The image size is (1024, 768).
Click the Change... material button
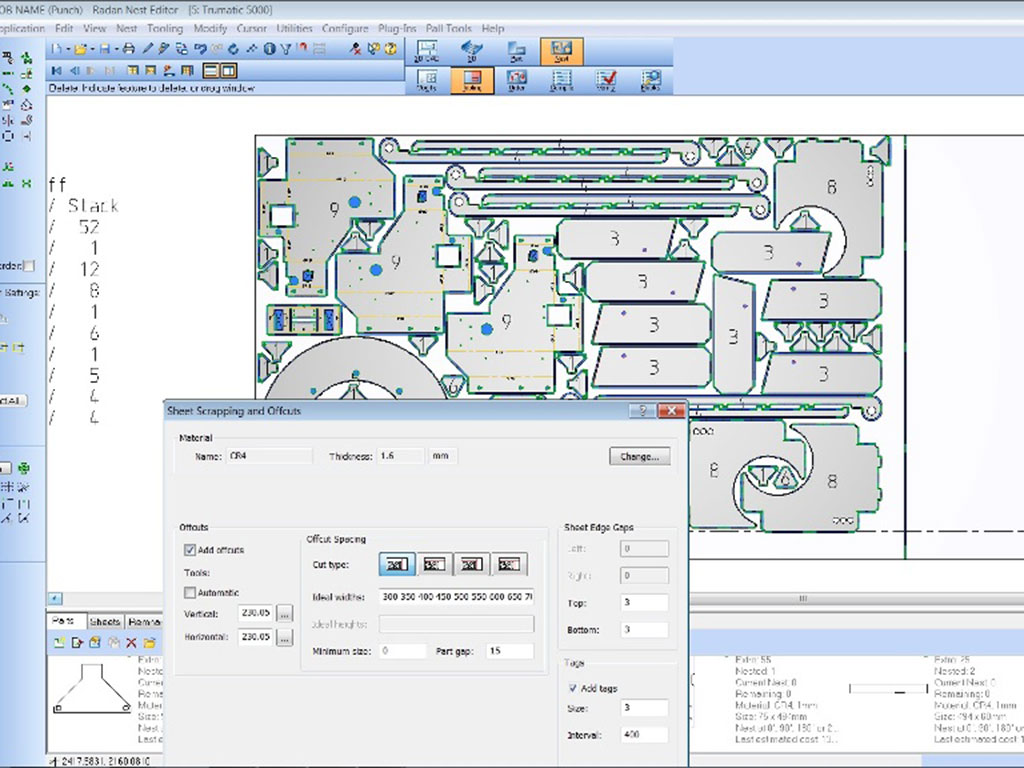tap(639, 456)
